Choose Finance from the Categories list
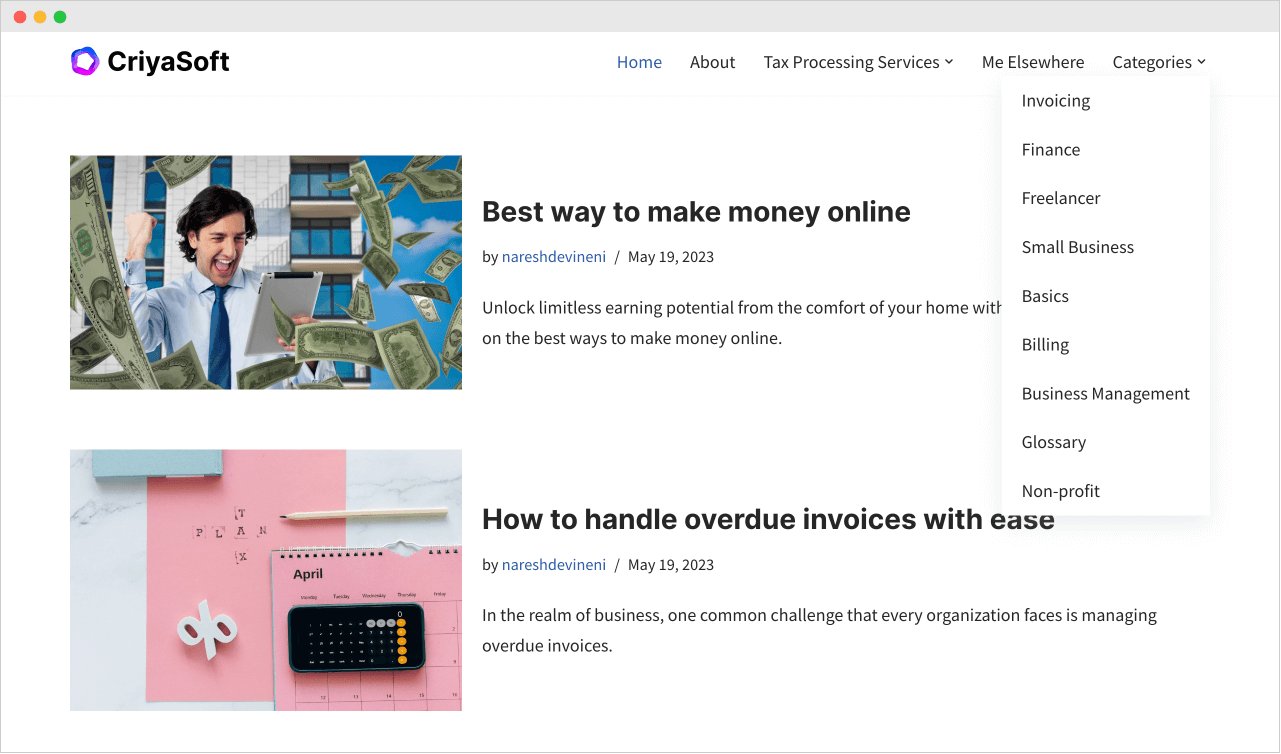1281x754 pixels. (x=1050, y=150)
